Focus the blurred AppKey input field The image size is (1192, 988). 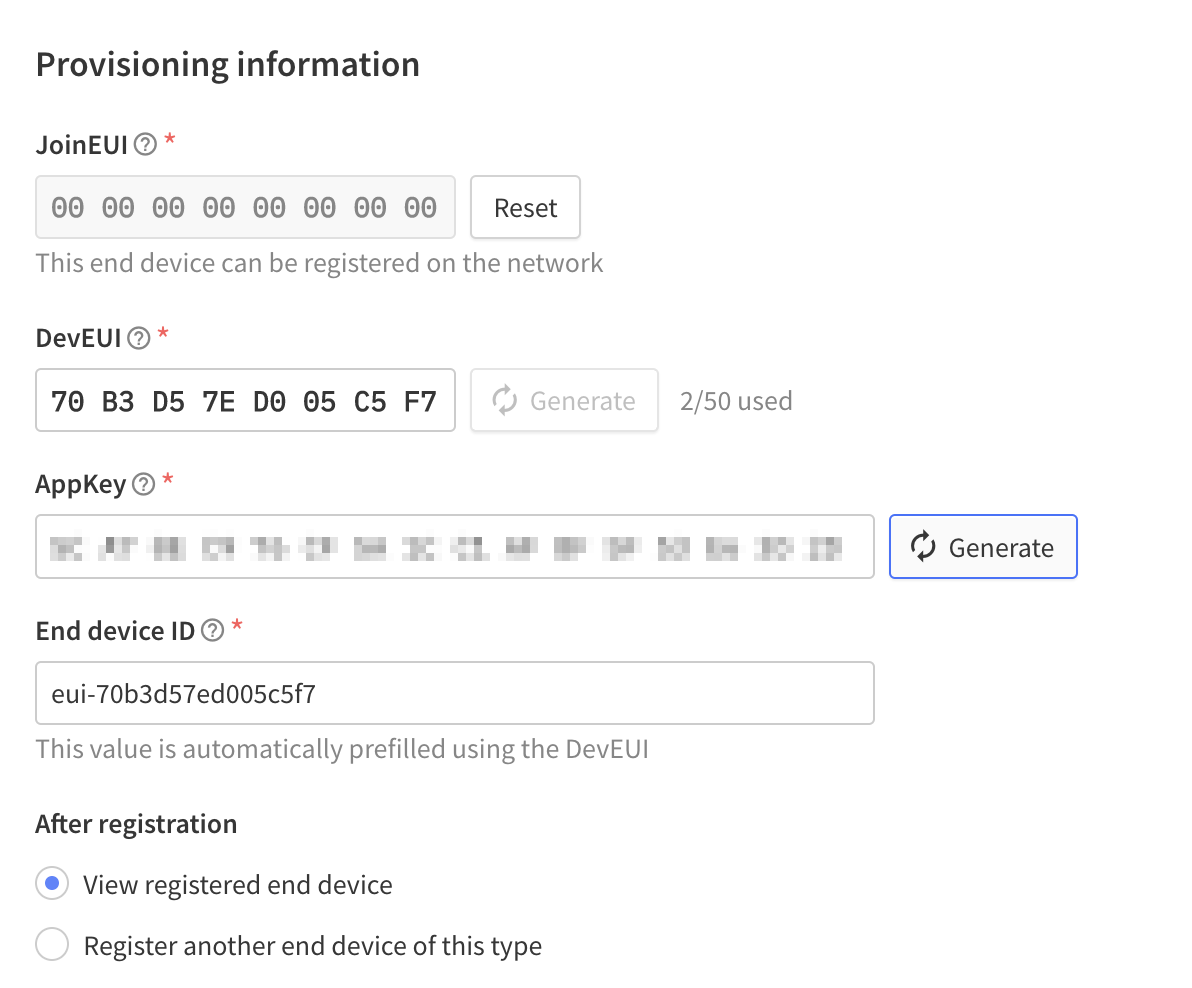tap(455, 546)
